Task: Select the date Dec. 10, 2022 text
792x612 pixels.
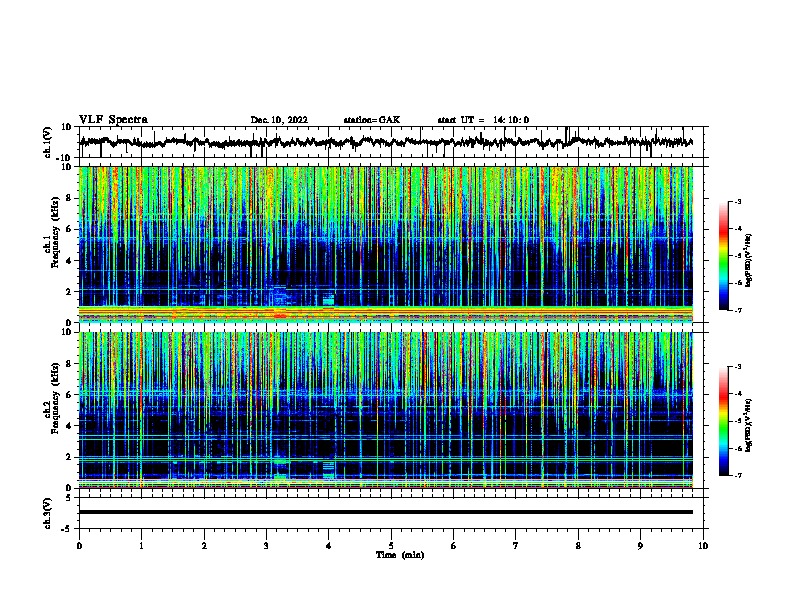Action: point(279,120)
